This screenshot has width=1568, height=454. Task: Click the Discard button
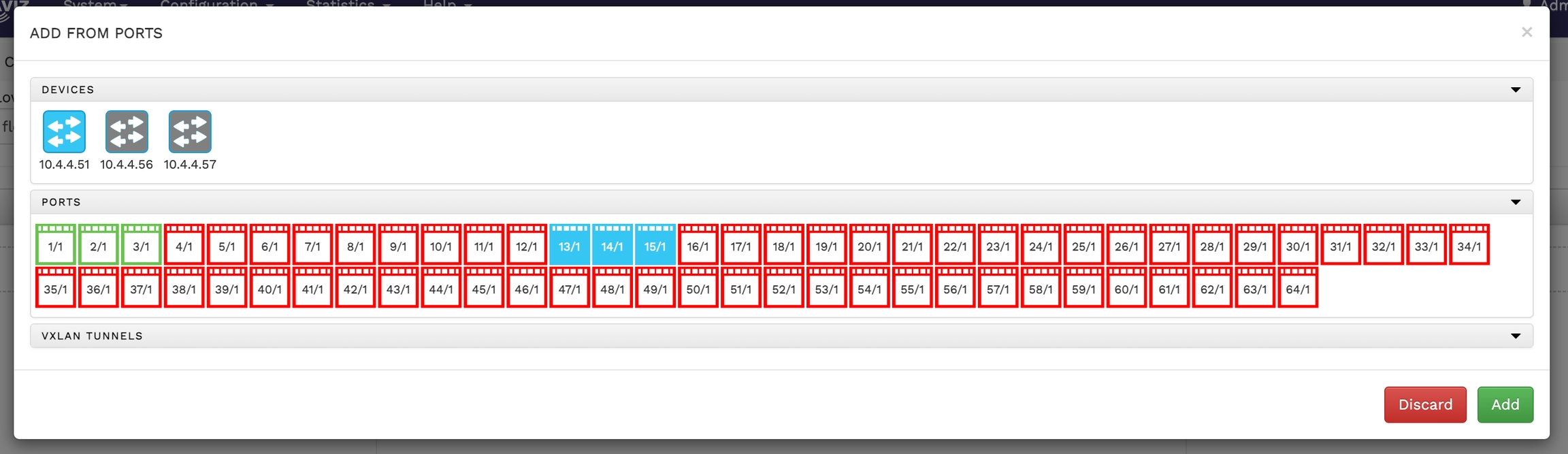click(x=1425, y=405)
